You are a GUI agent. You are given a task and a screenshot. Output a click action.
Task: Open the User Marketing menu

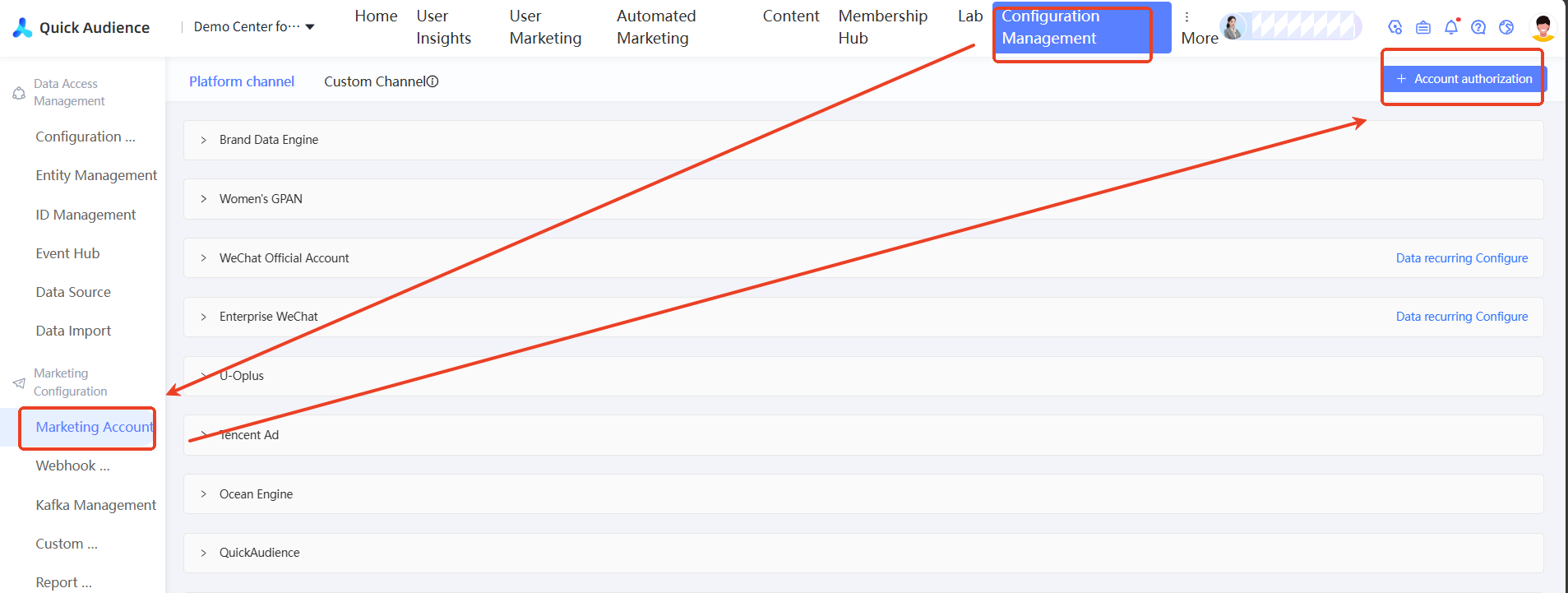pyautogui.click(x=545, y=27)
